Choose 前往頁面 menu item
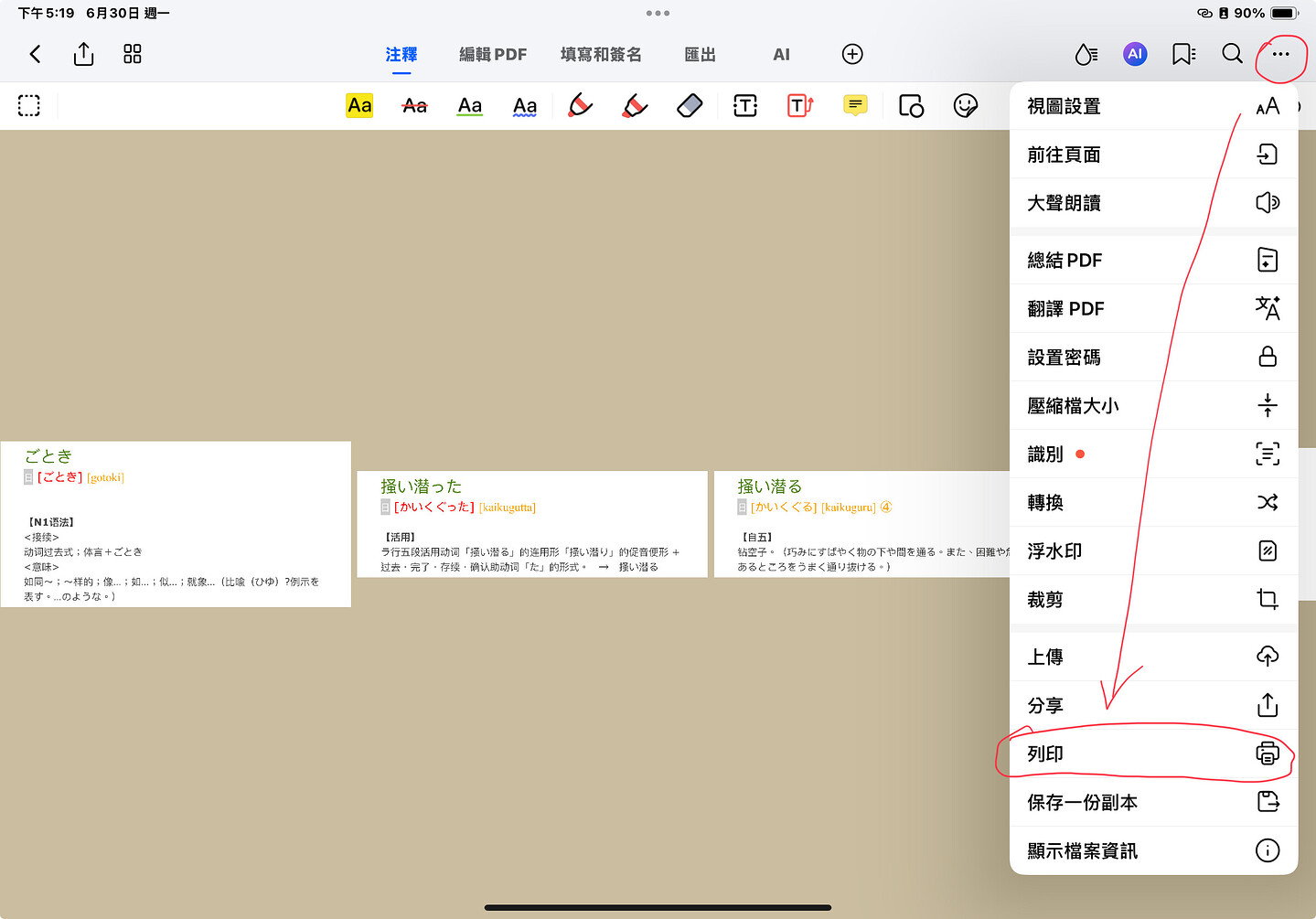This screenshot has height=919, width=1316. [1153, 155]
